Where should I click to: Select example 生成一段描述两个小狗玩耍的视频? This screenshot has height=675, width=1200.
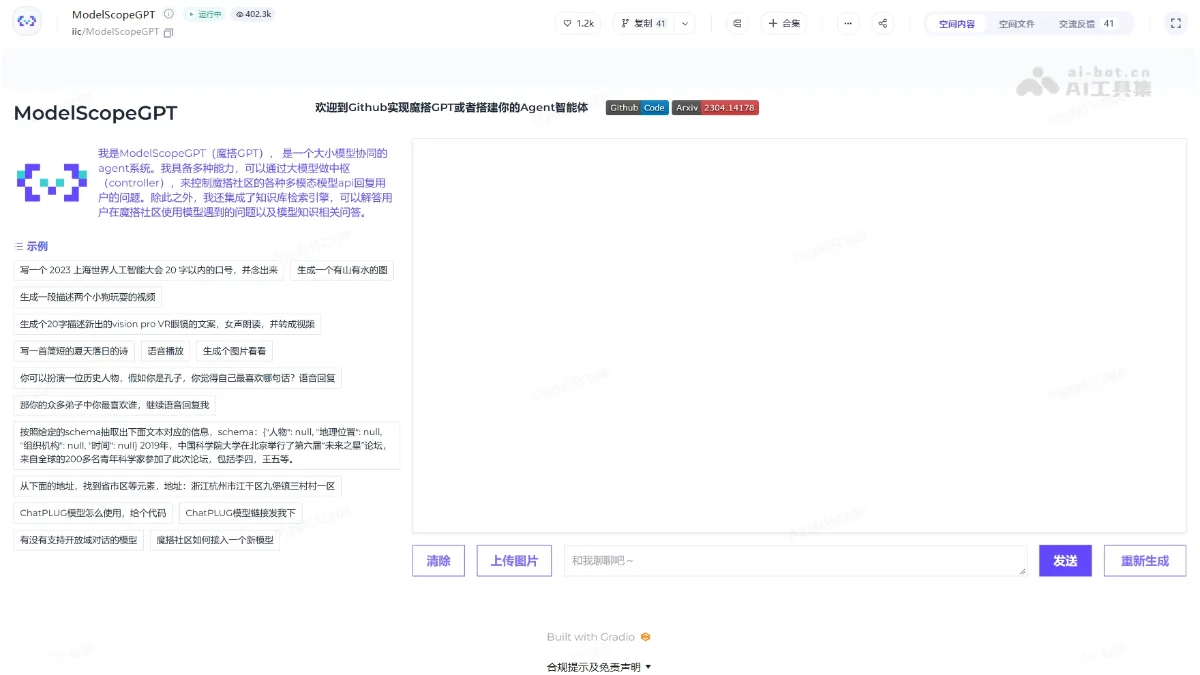click(88, 297)
